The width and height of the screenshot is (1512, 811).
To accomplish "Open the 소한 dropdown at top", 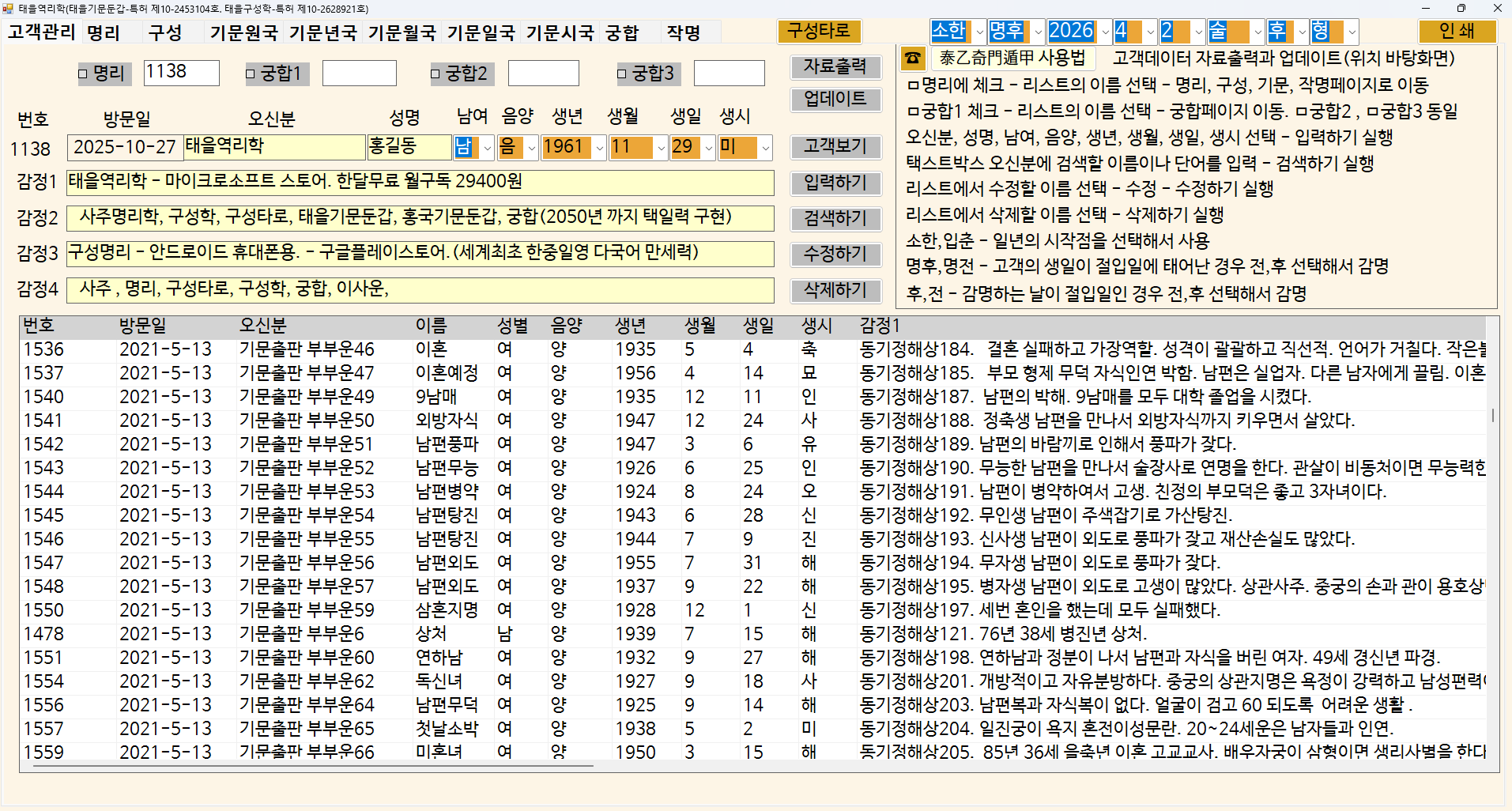I will pyautogui.click(x=979, y=32).
